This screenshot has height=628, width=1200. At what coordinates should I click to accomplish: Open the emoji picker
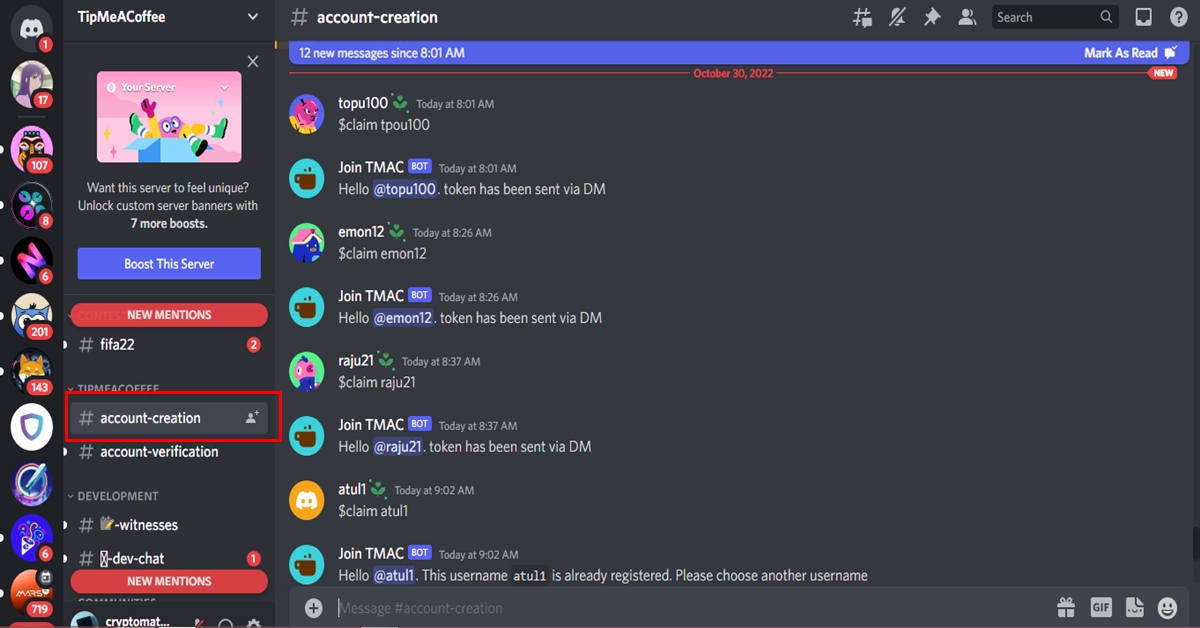pyautogui.click(x=1167, y=607)
